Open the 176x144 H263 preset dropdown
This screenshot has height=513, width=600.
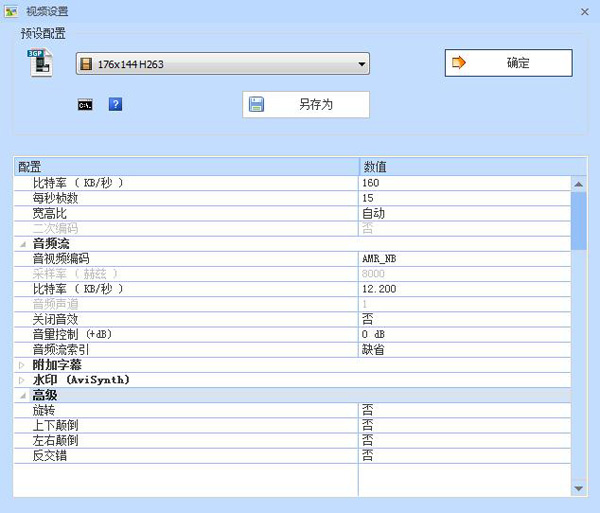(x=223, y=64)
